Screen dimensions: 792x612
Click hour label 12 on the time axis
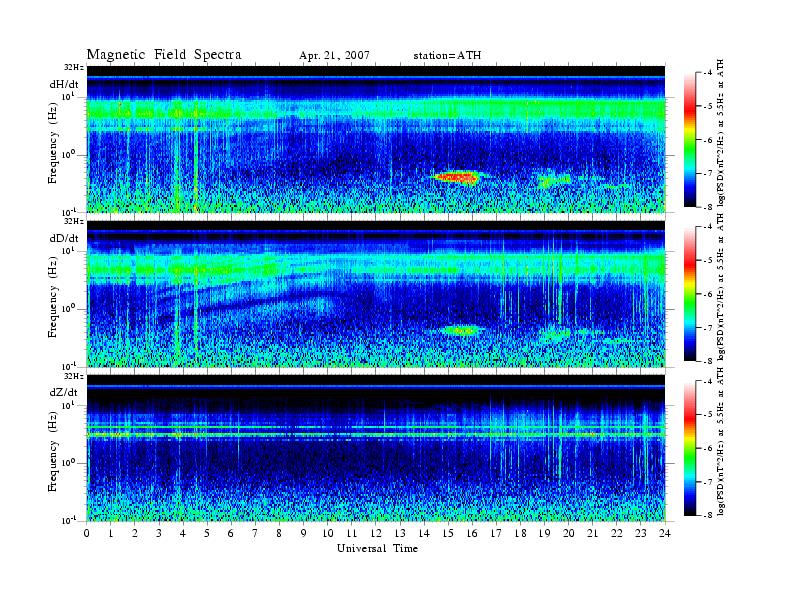[376, 533]
